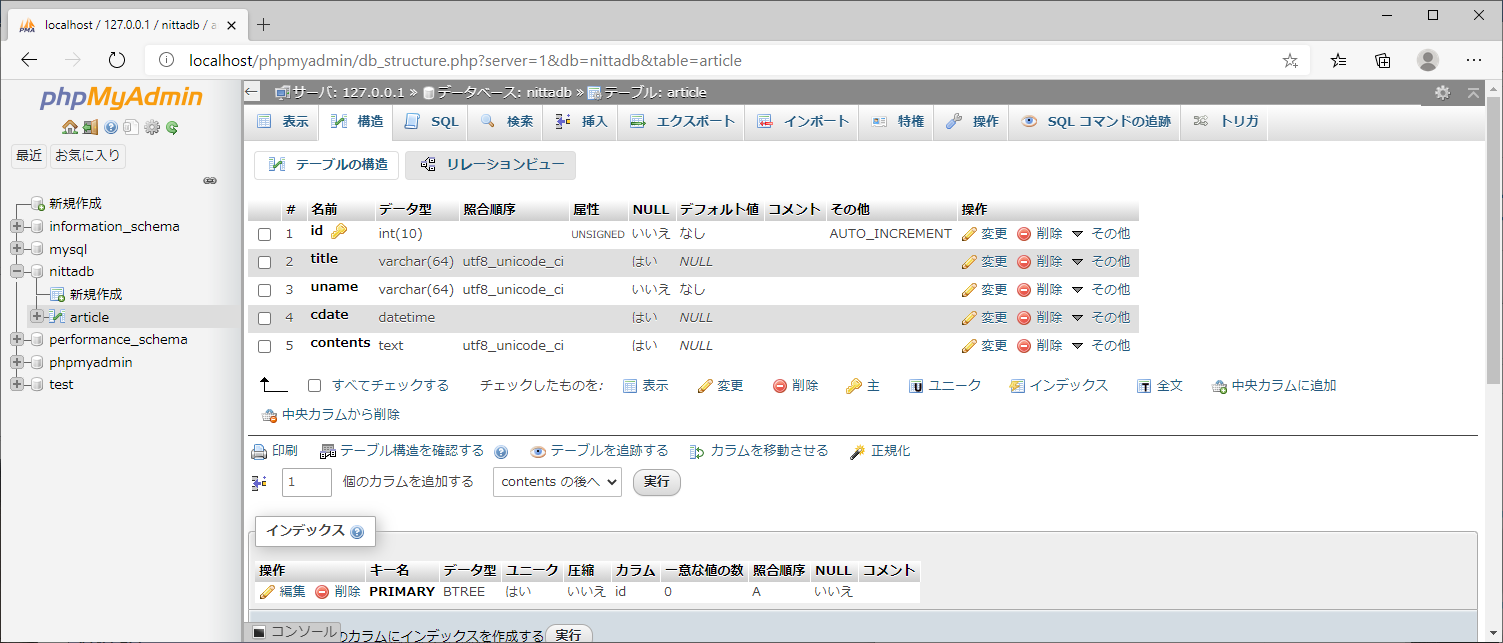Click the column count input field
Image resolution: width=1503 pixels, height=643 pixels.
pyautogui.click(x=306, y=482)
